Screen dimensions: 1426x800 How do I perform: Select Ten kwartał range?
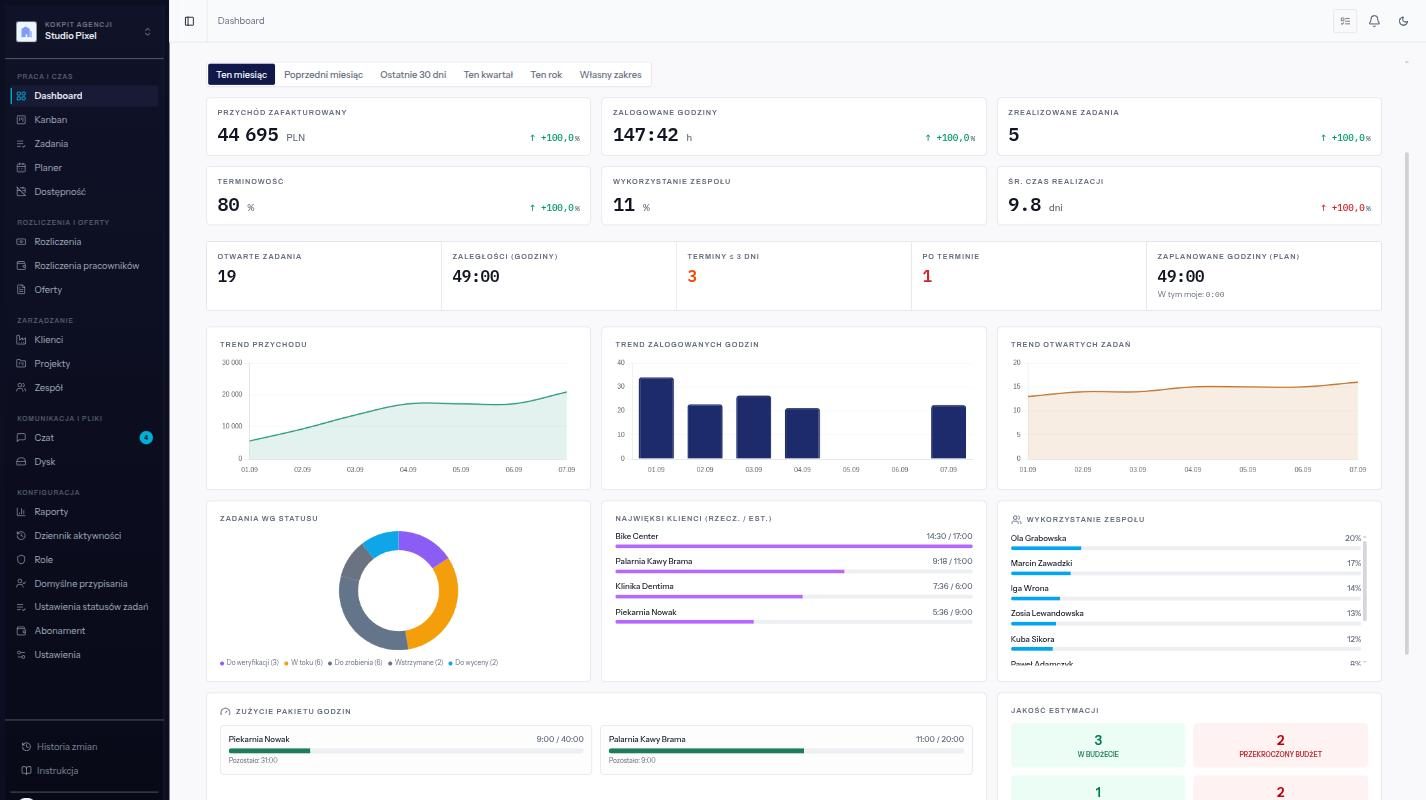click(488, 75)
